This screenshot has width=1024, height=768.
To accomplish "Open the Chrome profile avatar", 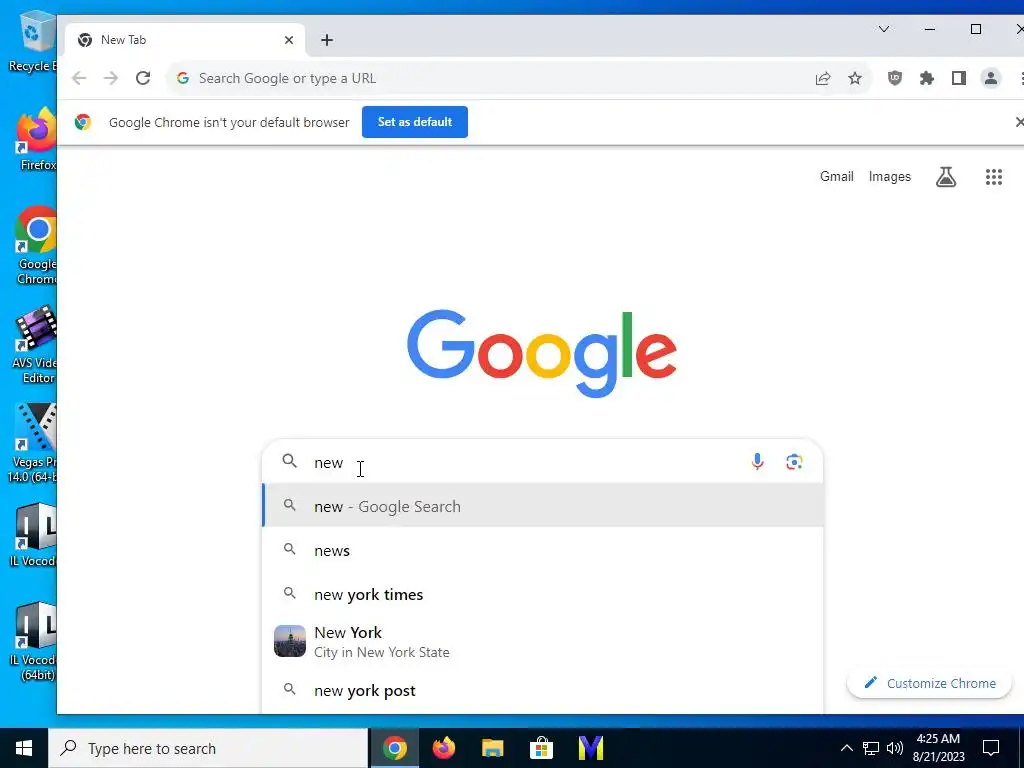I will tap(991, 78).
